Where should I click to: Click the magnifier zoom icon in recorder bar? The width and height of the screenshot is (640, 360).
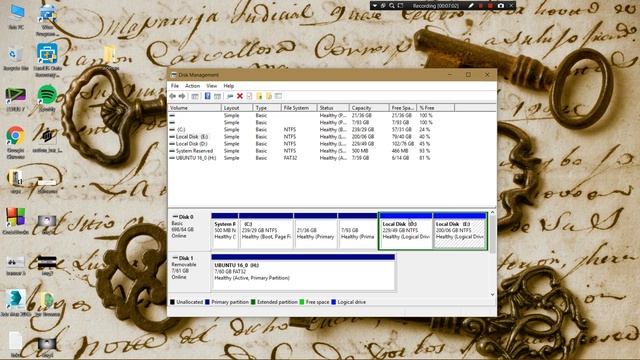click(392, 6)
